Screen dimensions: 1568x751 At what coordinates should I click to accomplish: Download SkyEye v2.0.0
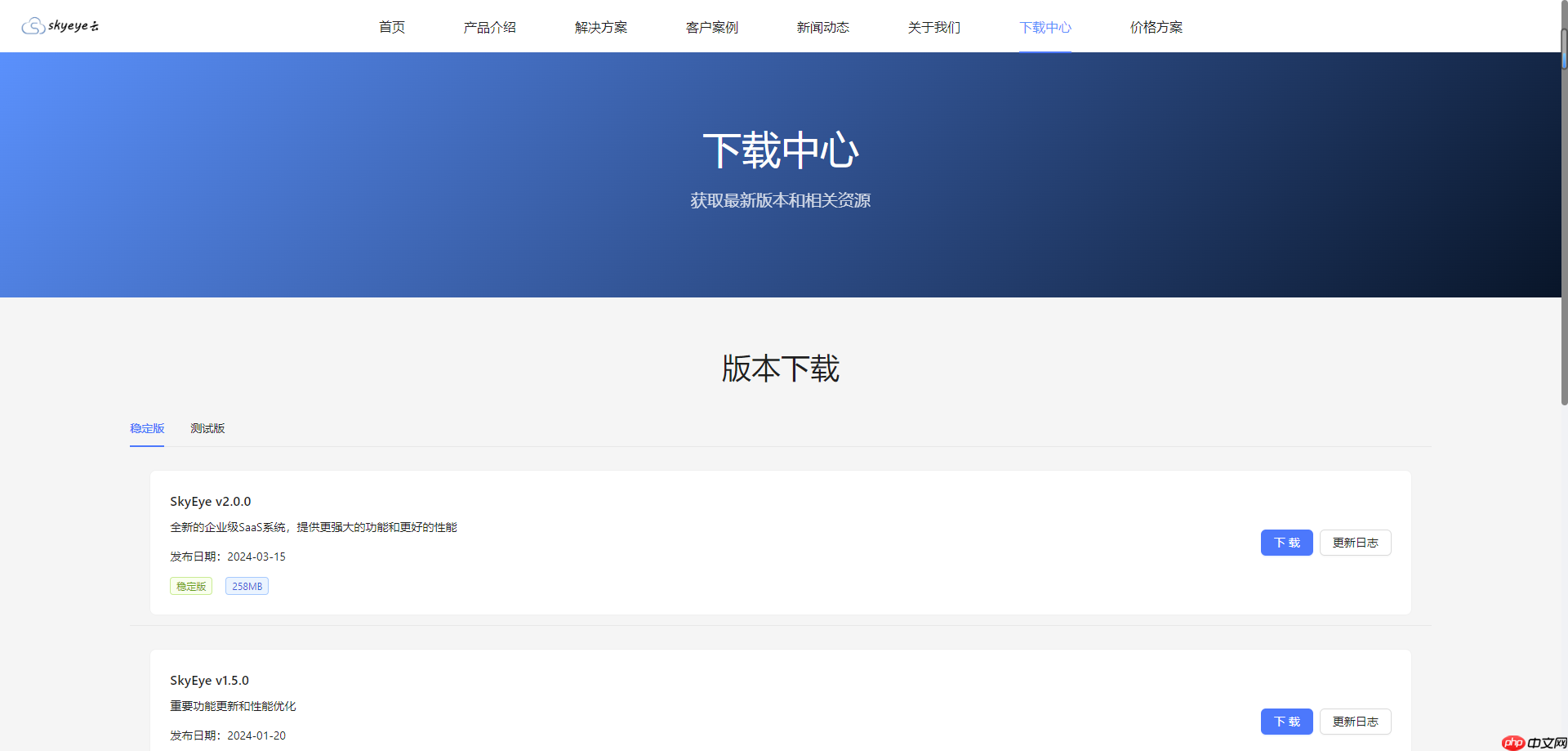pos(1286,542)
